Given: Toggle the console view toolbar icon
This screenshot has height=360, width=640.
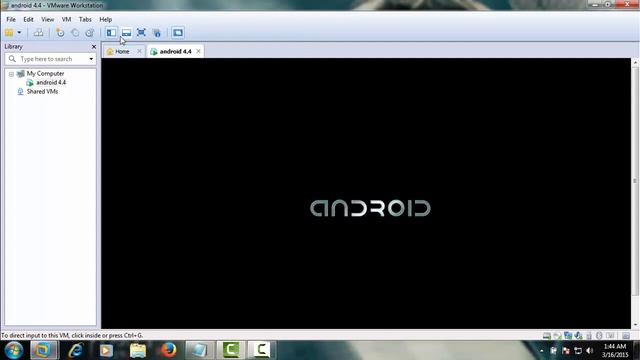Looking at the screenshot, I should [x=178, y=33].
